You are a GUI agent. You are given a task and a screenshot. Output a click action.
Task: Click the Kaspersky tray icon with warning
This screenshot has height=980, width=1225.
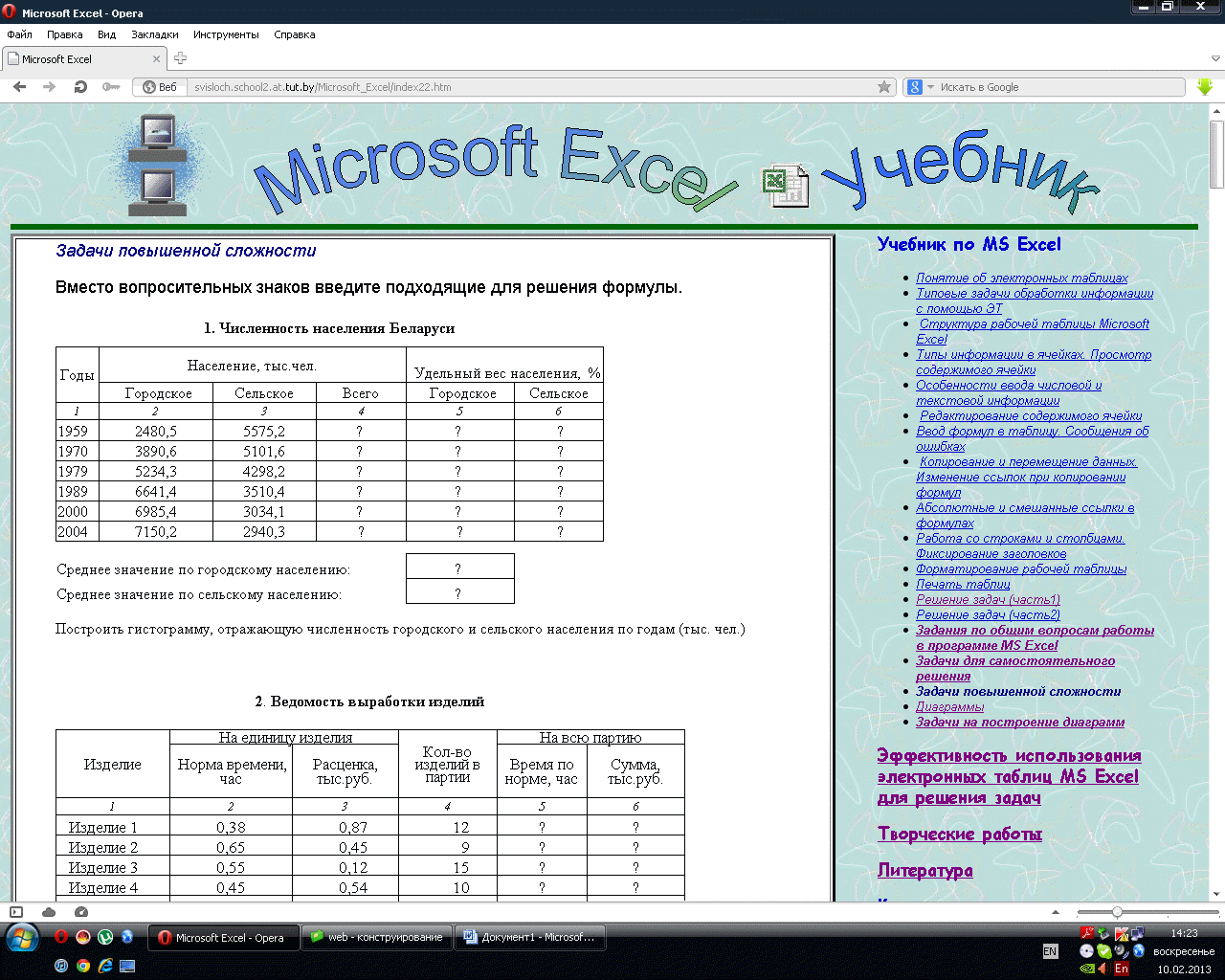1122,933
